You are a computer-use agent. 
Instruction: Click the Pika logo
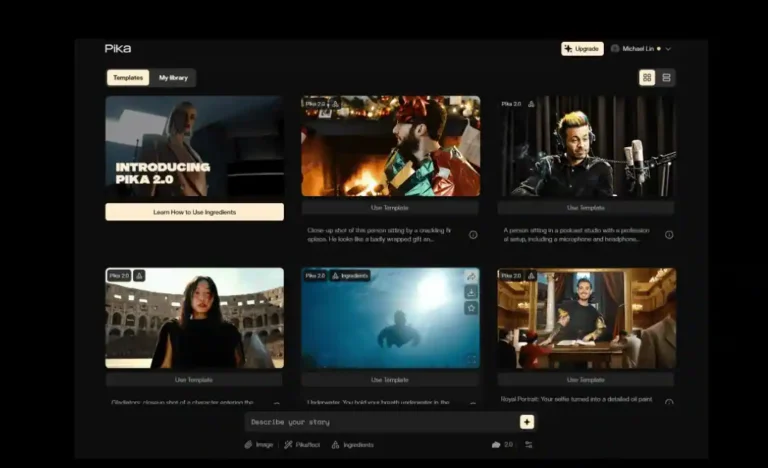(x=118, y=49)
